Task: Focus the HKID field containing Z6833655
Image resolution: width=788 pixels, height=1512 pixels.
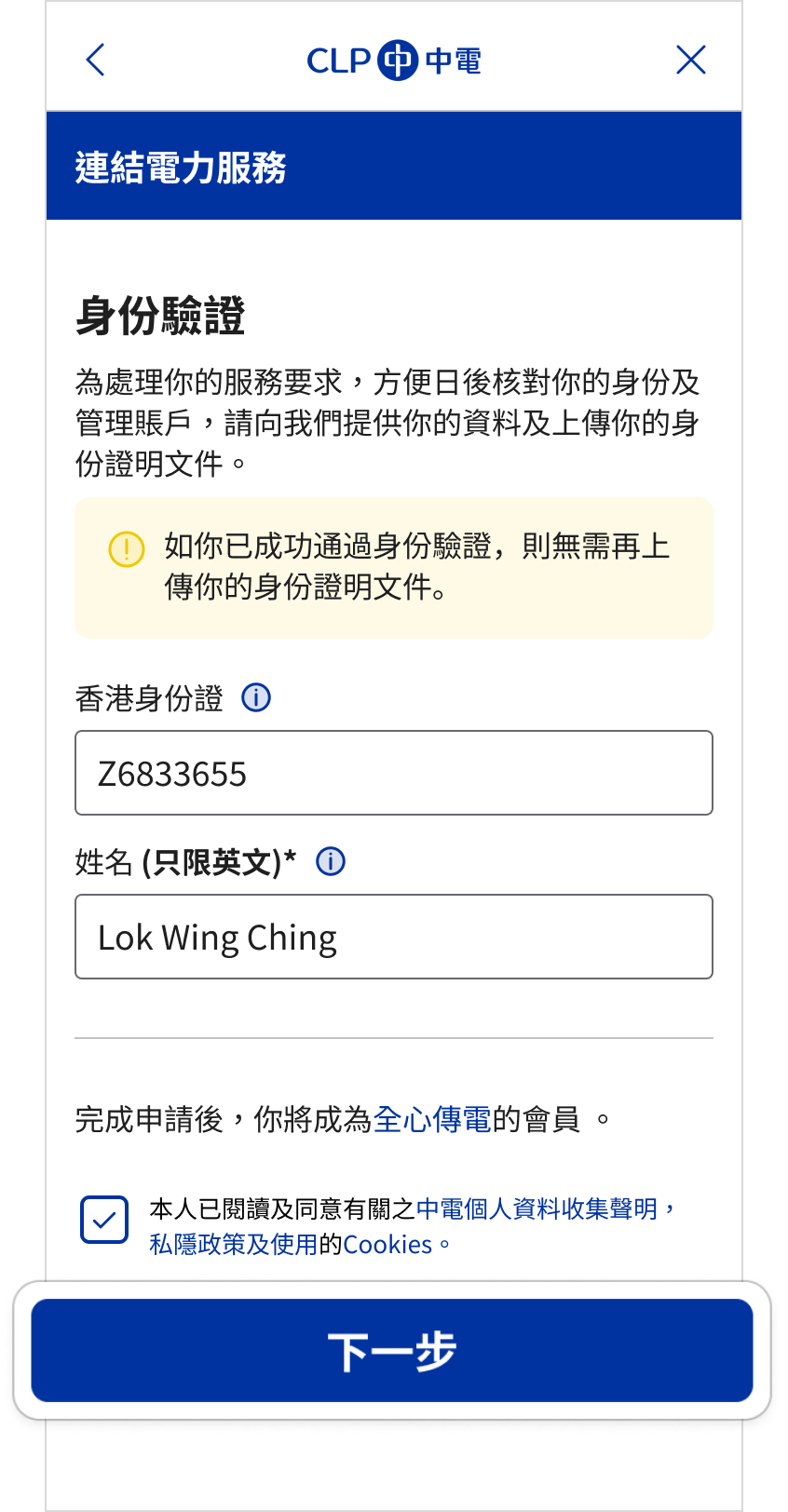Action: coord(394,773)
